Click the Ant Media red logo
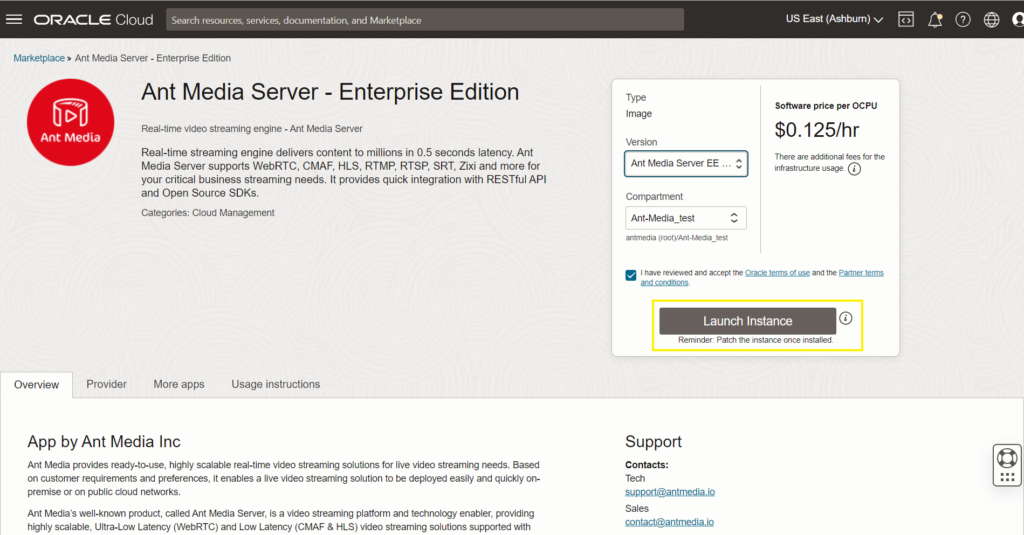The width and height of the screenshot is (1024, 535). 71,122
